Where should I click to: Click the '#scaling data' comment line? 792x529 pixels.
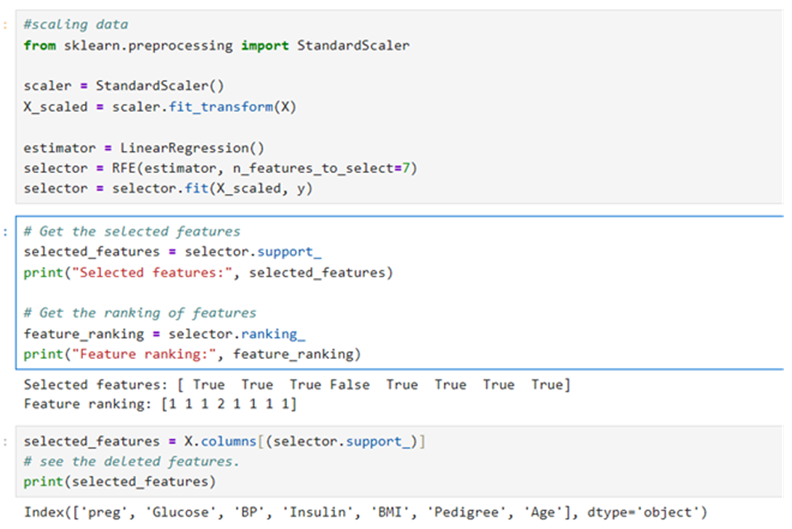point(75,24)
